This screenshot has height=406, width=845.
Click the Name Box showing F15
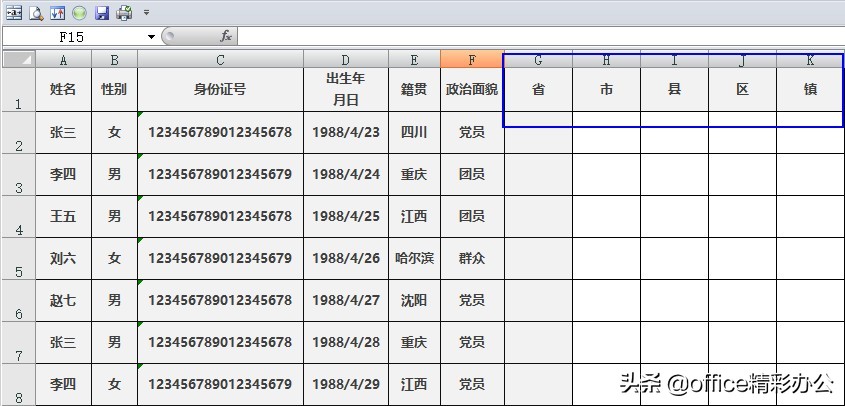72,37
